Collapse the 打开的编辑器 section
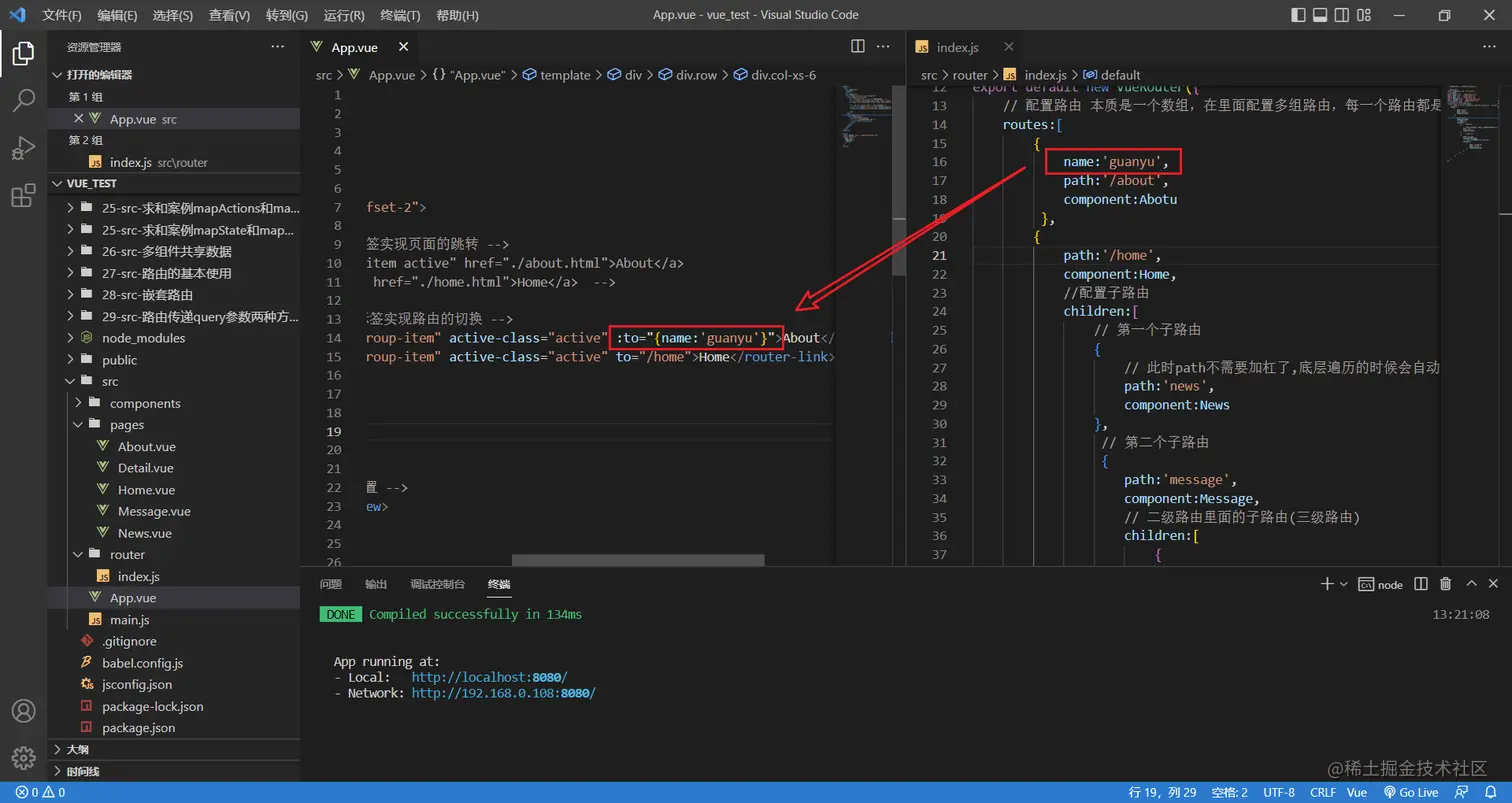The width and height of the screenshot is (1512, 803). click(173, 75)
